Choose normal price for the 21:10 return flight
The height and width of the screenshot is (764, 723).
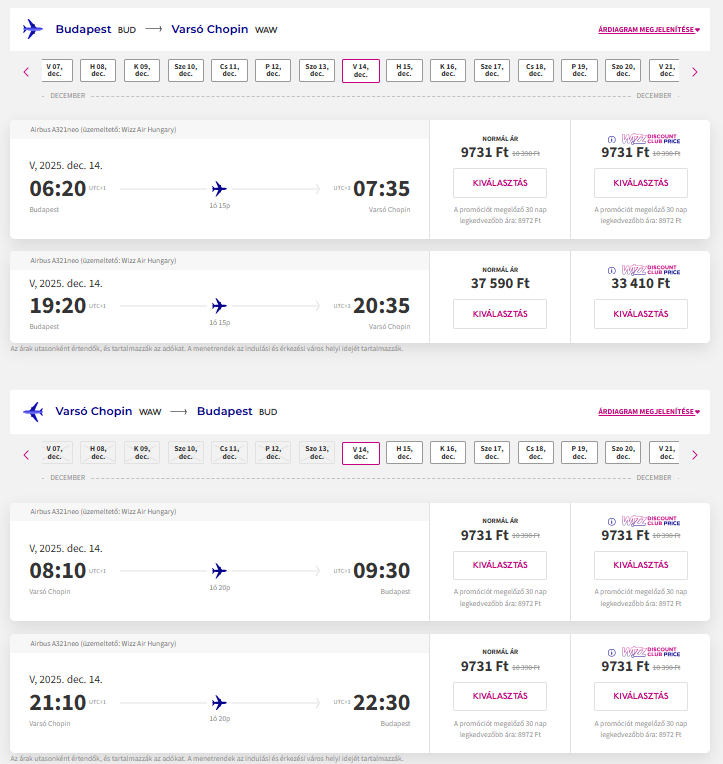tap(500, 696)
